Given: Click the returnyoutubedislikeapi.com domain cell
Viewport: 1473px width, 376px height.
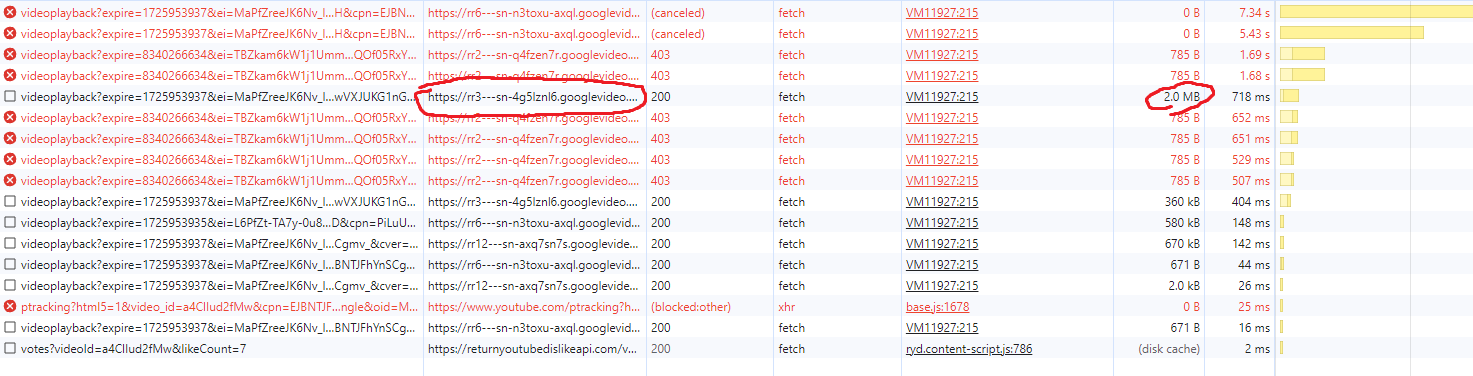Looking at the screenshot, I should [x=532, y=349].
